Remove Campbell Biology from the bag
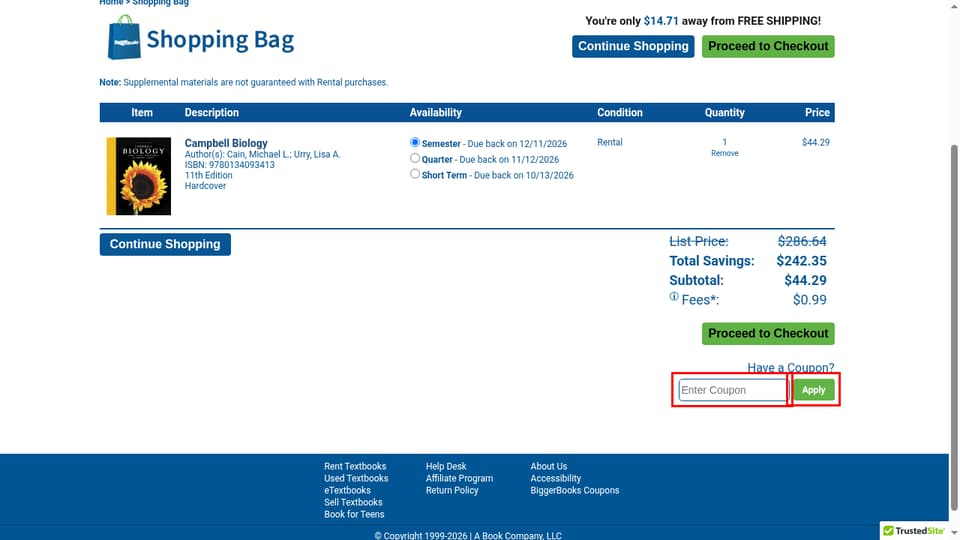The height and width of the screenshot is (540, 960). click(724, 153)
